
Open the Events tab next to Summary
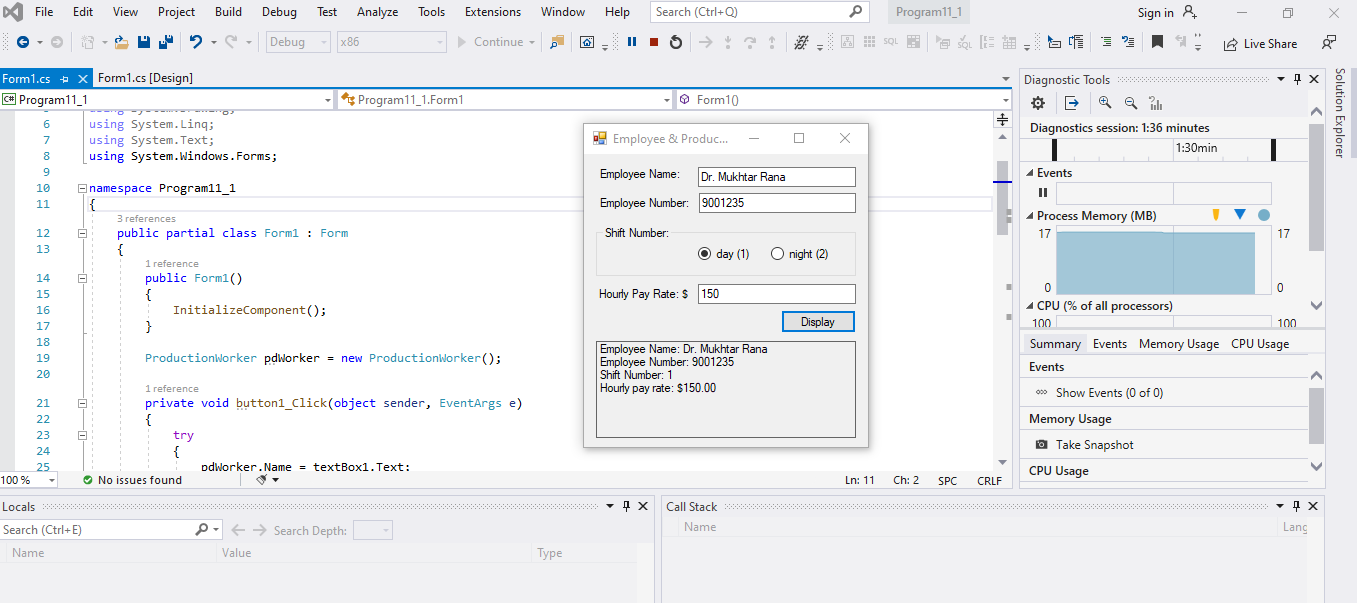1110,344
